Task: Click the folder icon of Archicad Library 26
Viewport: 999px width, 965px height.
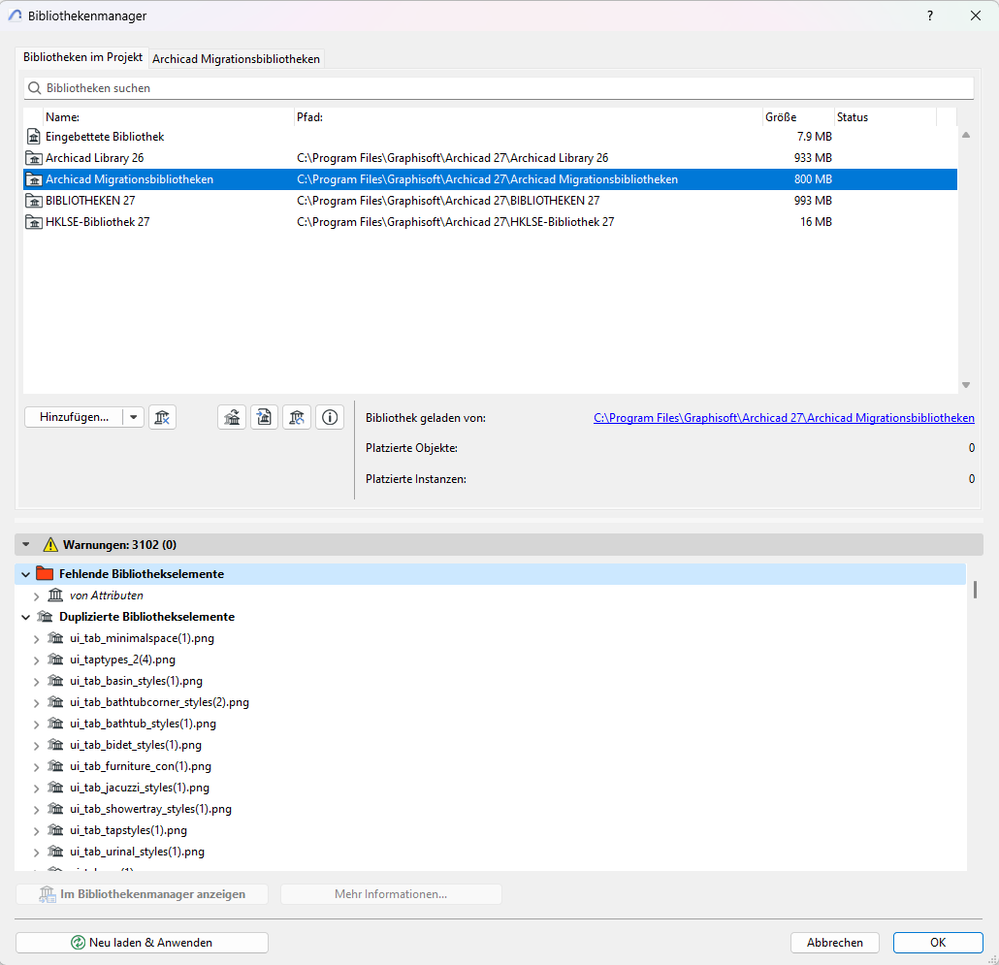Action: [x=34, y=158]
